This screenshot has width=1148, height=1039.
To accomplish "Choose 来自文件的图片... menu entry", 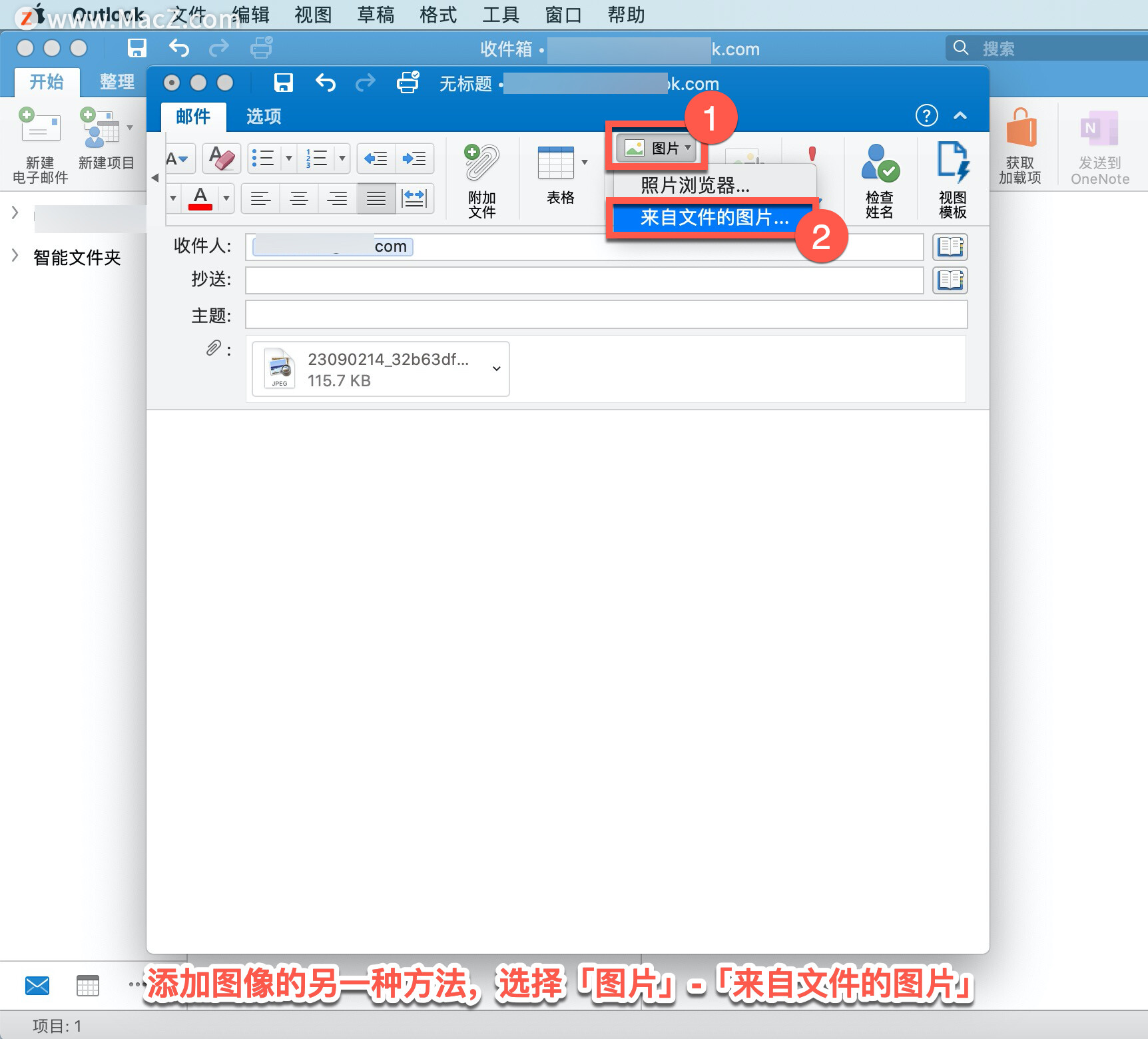I will [714, 218].
